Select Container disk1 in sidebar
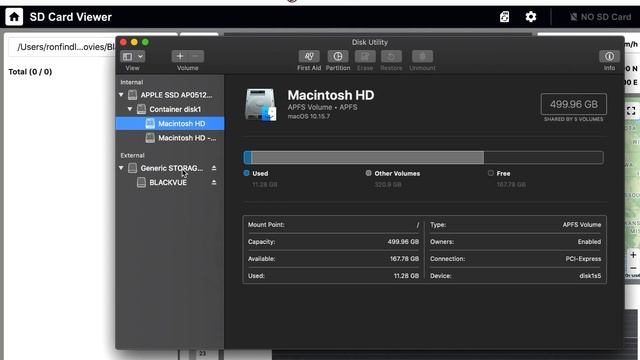Screen dimensions: 640x360 tap(170, 109)
